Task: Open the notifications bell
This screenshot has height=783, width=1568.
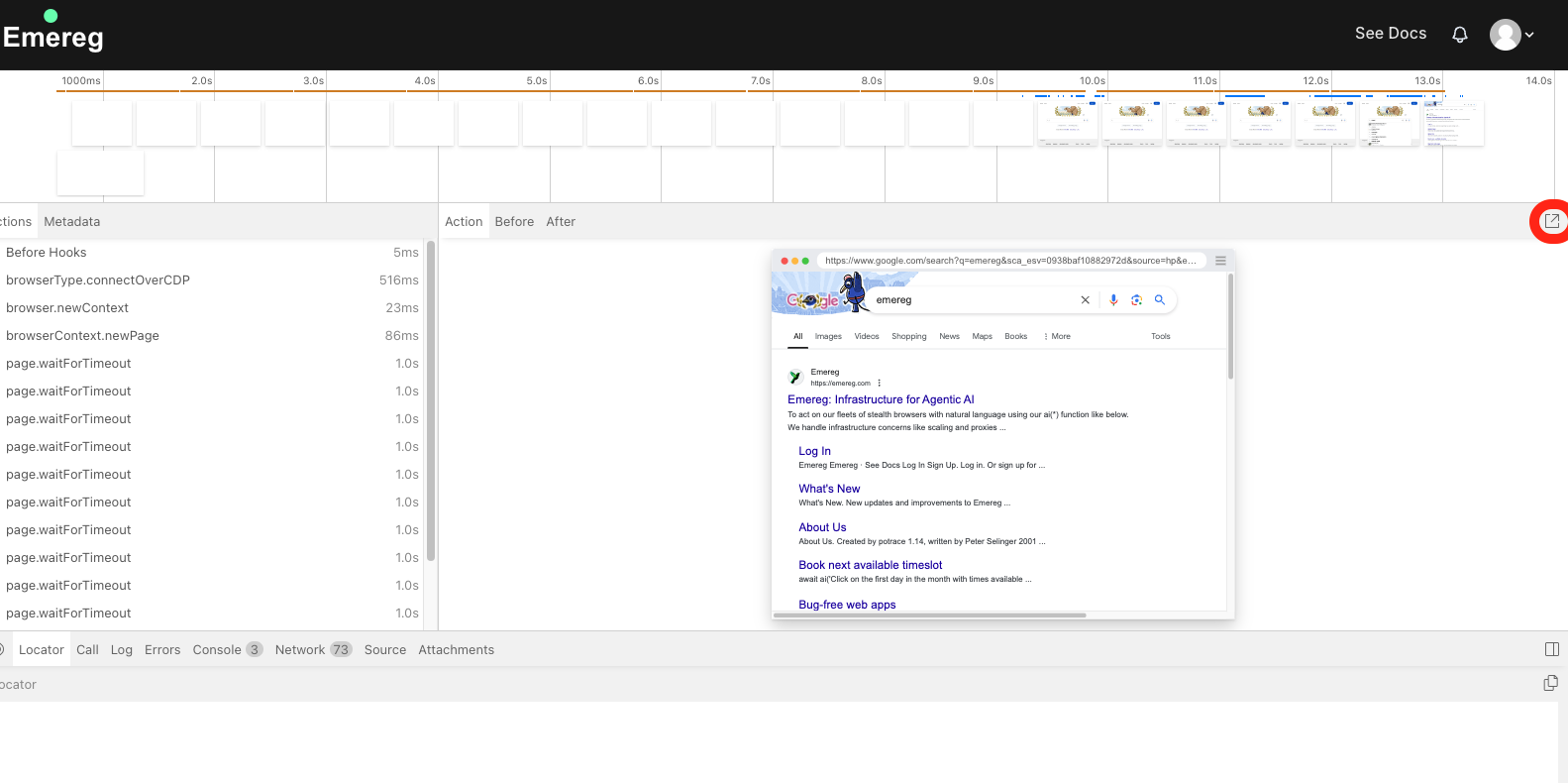Action: (x=1459, y=35)
